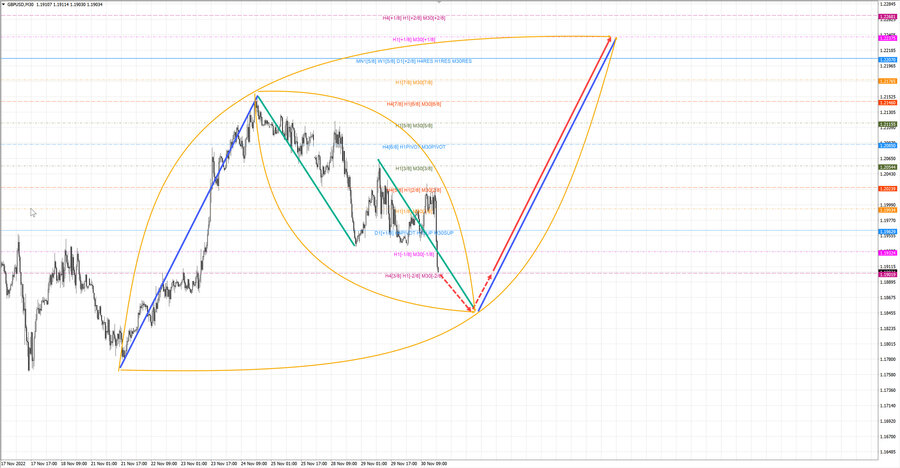Click the 1.17800 value on price scale

click(888, 359)
